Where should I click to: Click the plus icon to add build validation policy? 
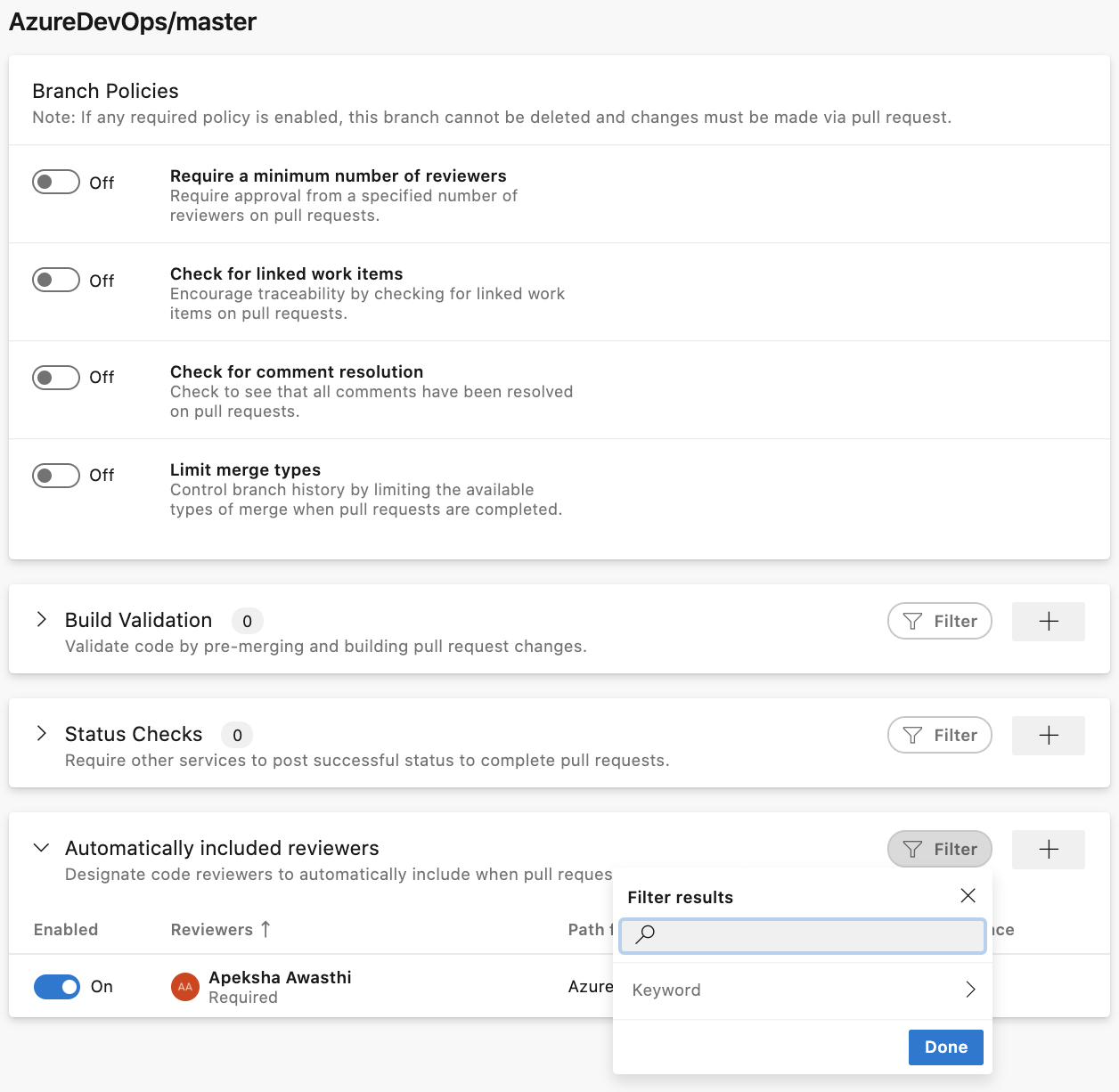(x=1048, y=621)
